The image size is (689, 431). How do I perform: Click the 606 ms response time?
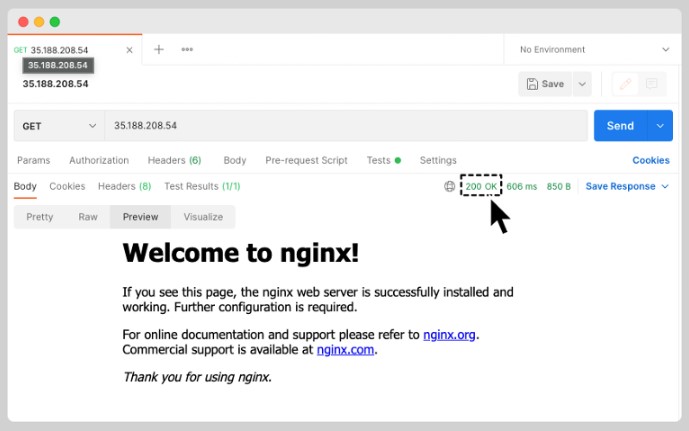point(522,187)
